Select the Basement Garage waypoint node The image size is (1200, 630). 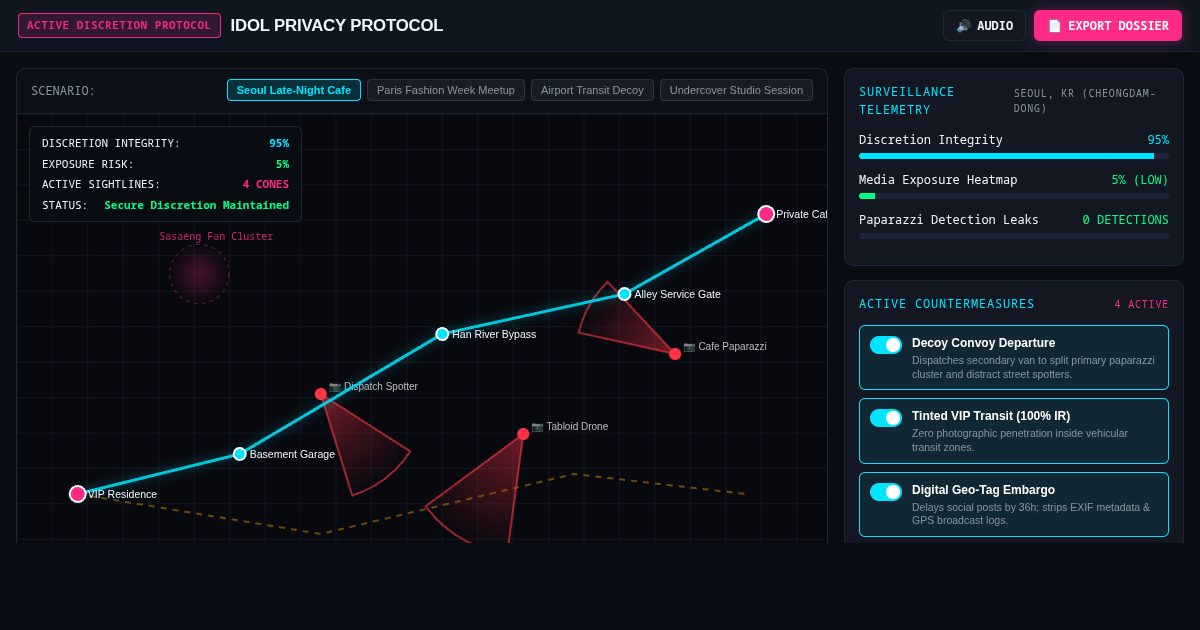[240, 454]
